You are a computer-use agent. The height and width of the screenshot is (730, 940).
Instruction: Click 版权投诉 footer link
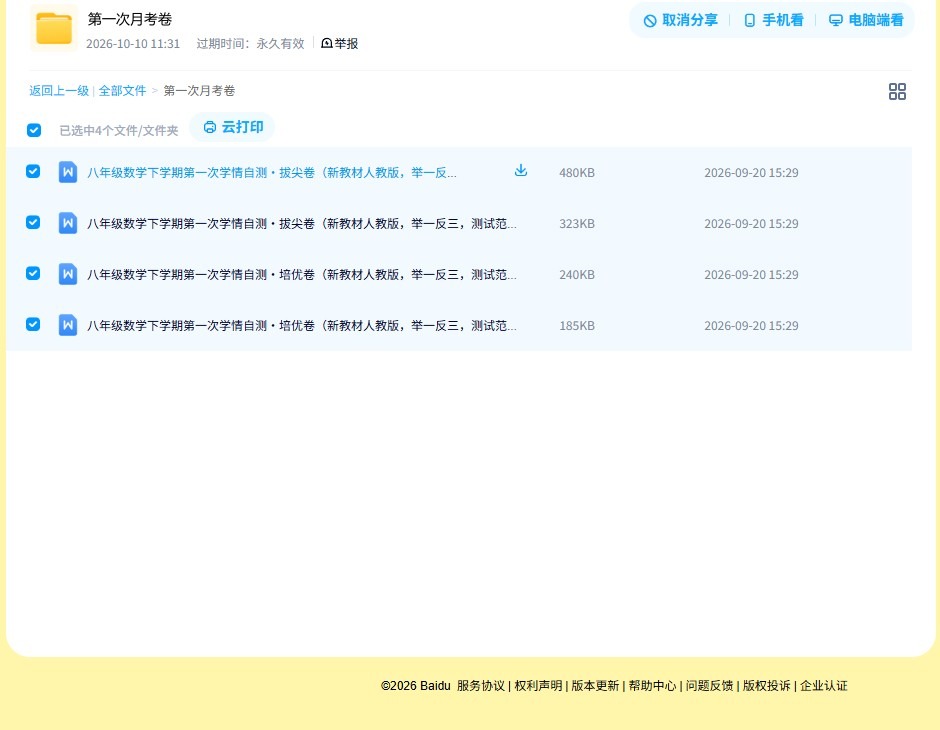click(x=766, y=686)
